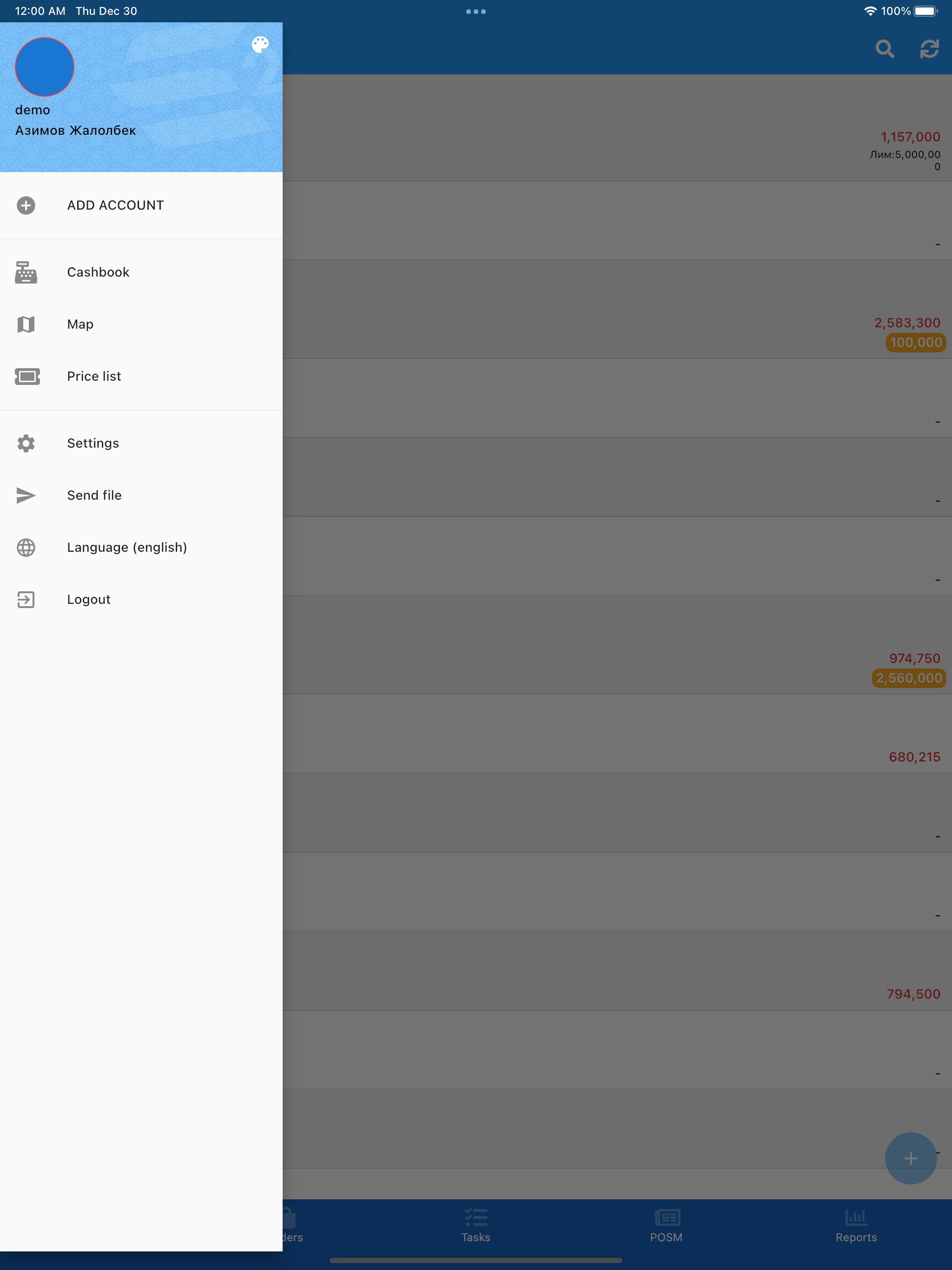Click the Wi-Fi status icon

[x=871, y=11]
